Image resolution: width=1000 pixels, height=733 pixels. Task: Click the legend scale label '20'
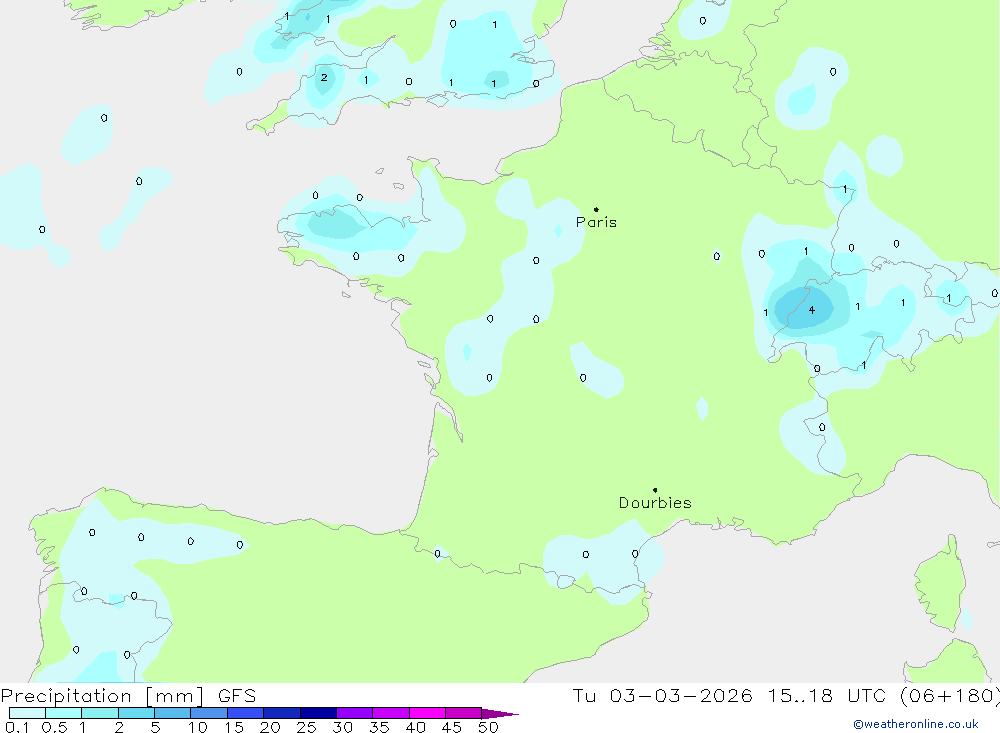coord(270,727)
